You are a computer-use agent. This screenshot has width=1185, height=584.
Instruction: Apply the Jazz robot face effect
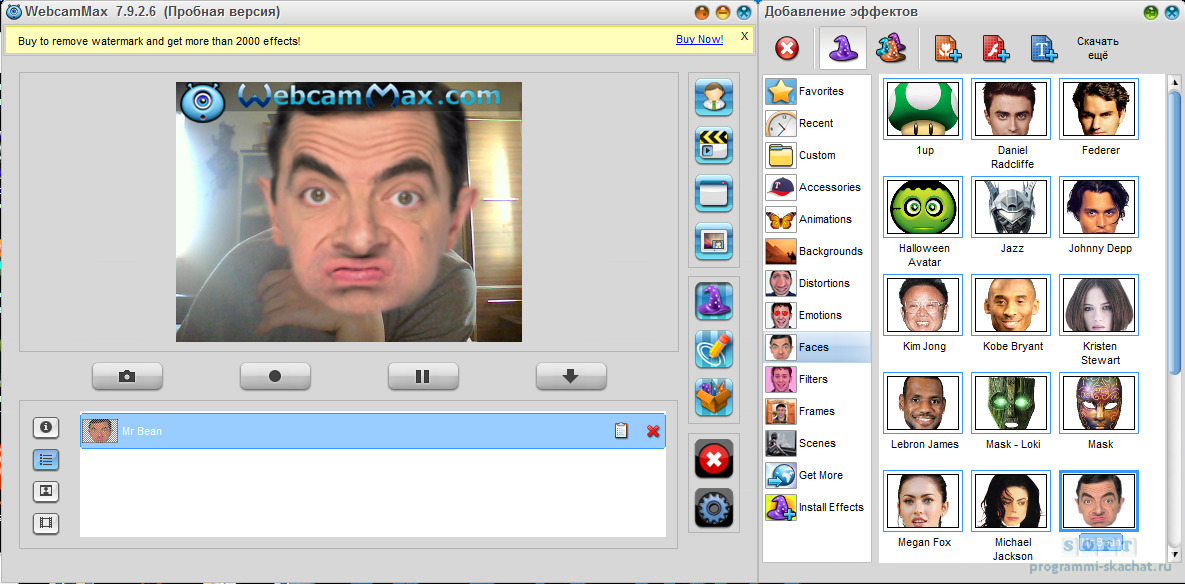coord(1010,207)
